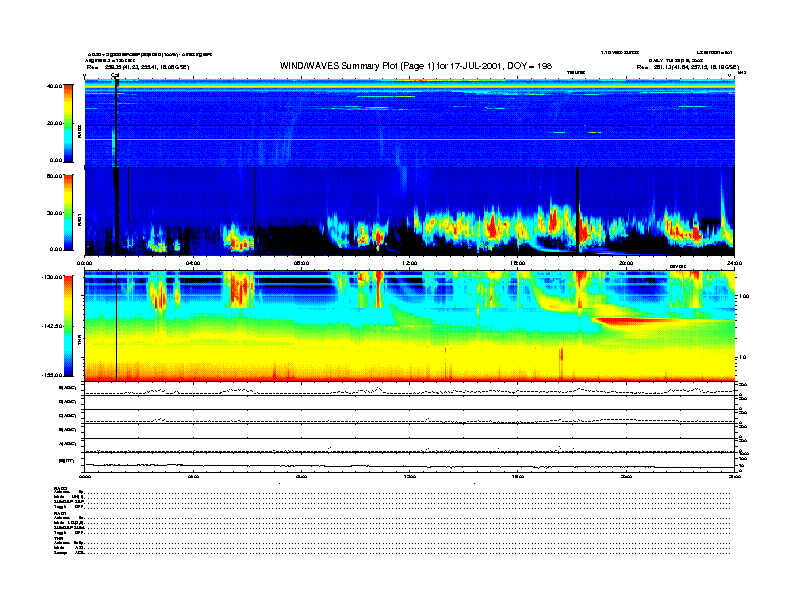Click the 10 label right of TNR panel
792x612 pixels.
pos(743,357)
